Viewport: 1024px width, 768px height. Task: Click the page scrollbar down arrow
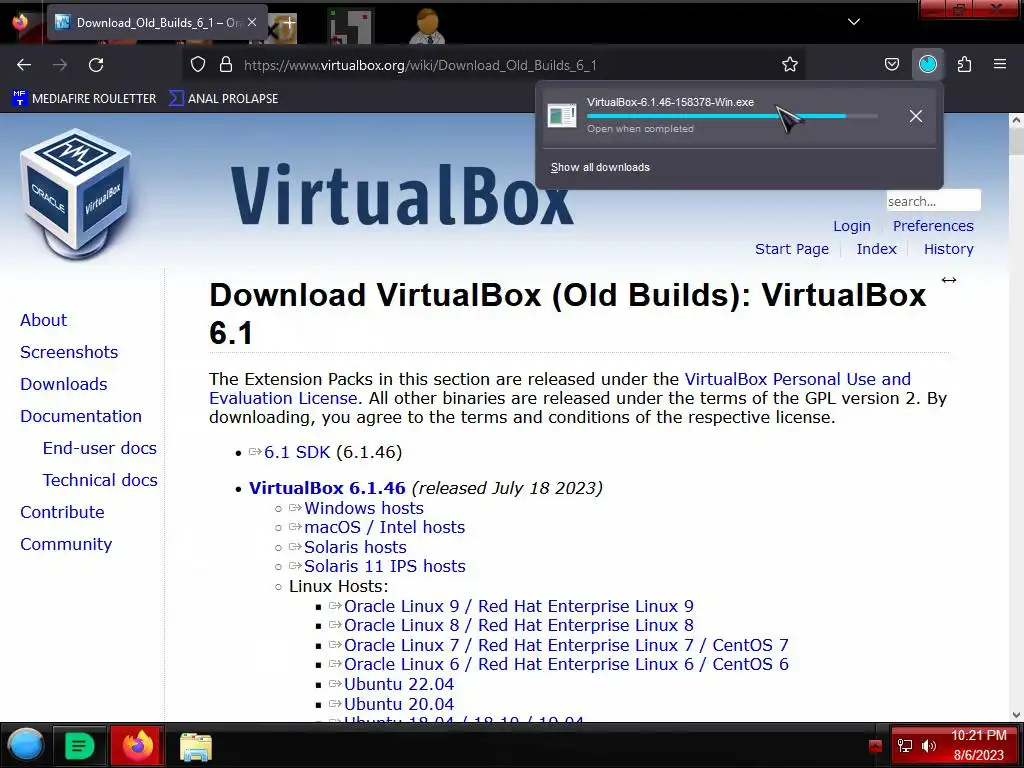tap(1016, 715)
